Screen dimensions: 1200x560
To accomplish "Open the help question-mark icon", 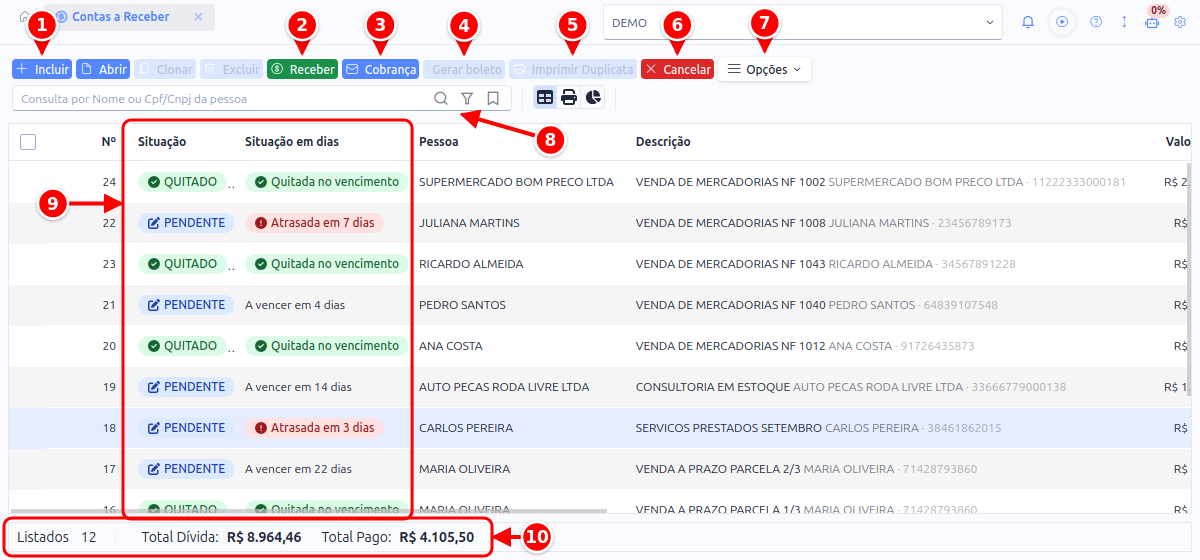I will (1096, 22).
